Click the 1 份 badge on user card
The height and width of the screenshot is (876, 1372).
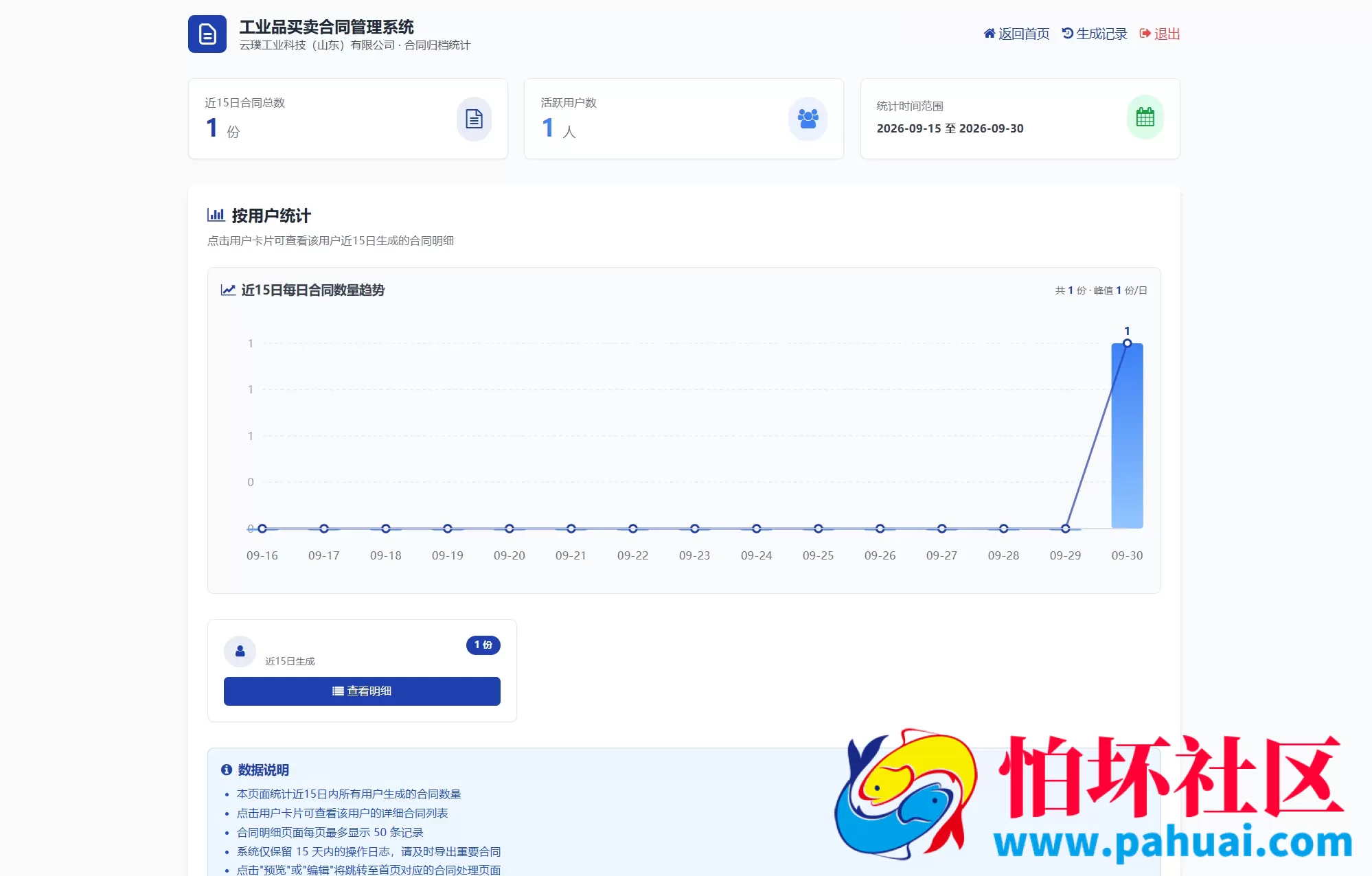483,645
